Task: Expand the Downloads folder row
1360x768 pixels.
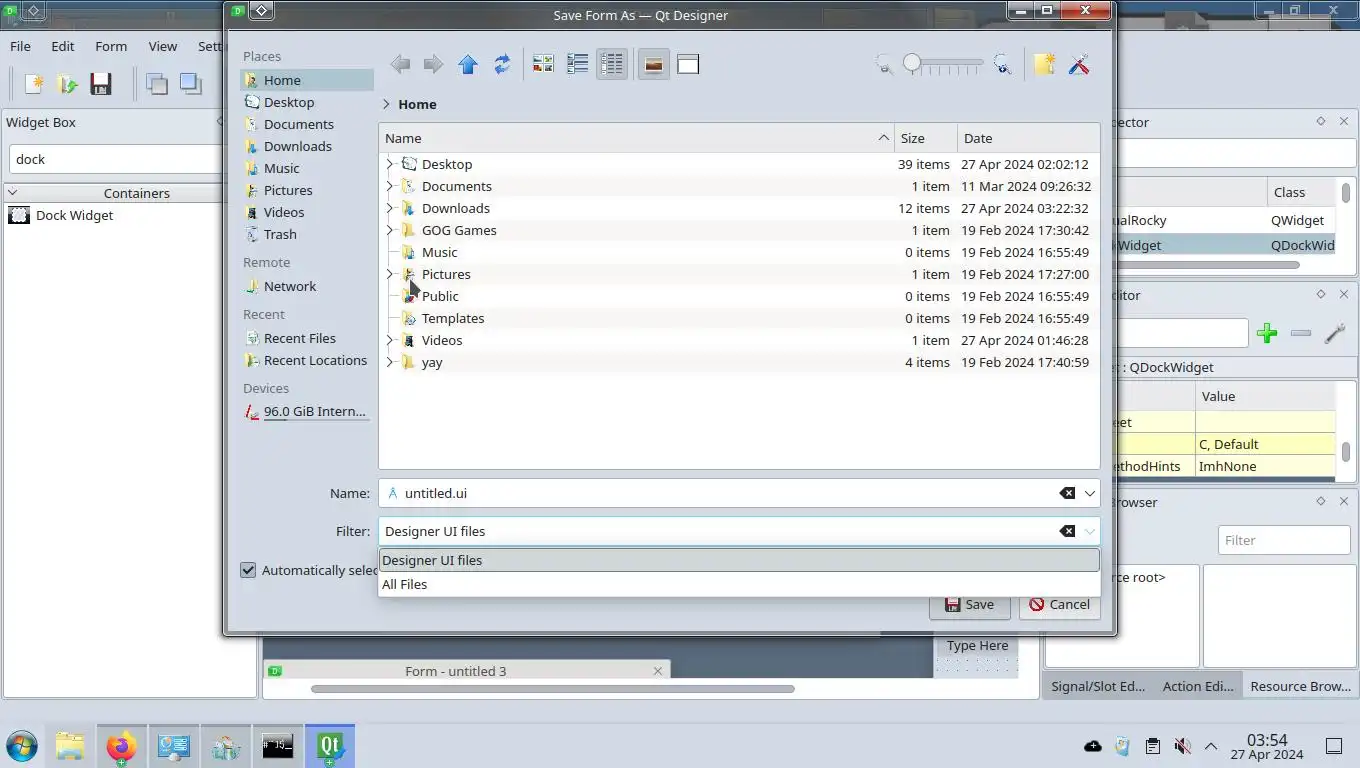Action: pos(389,208)
